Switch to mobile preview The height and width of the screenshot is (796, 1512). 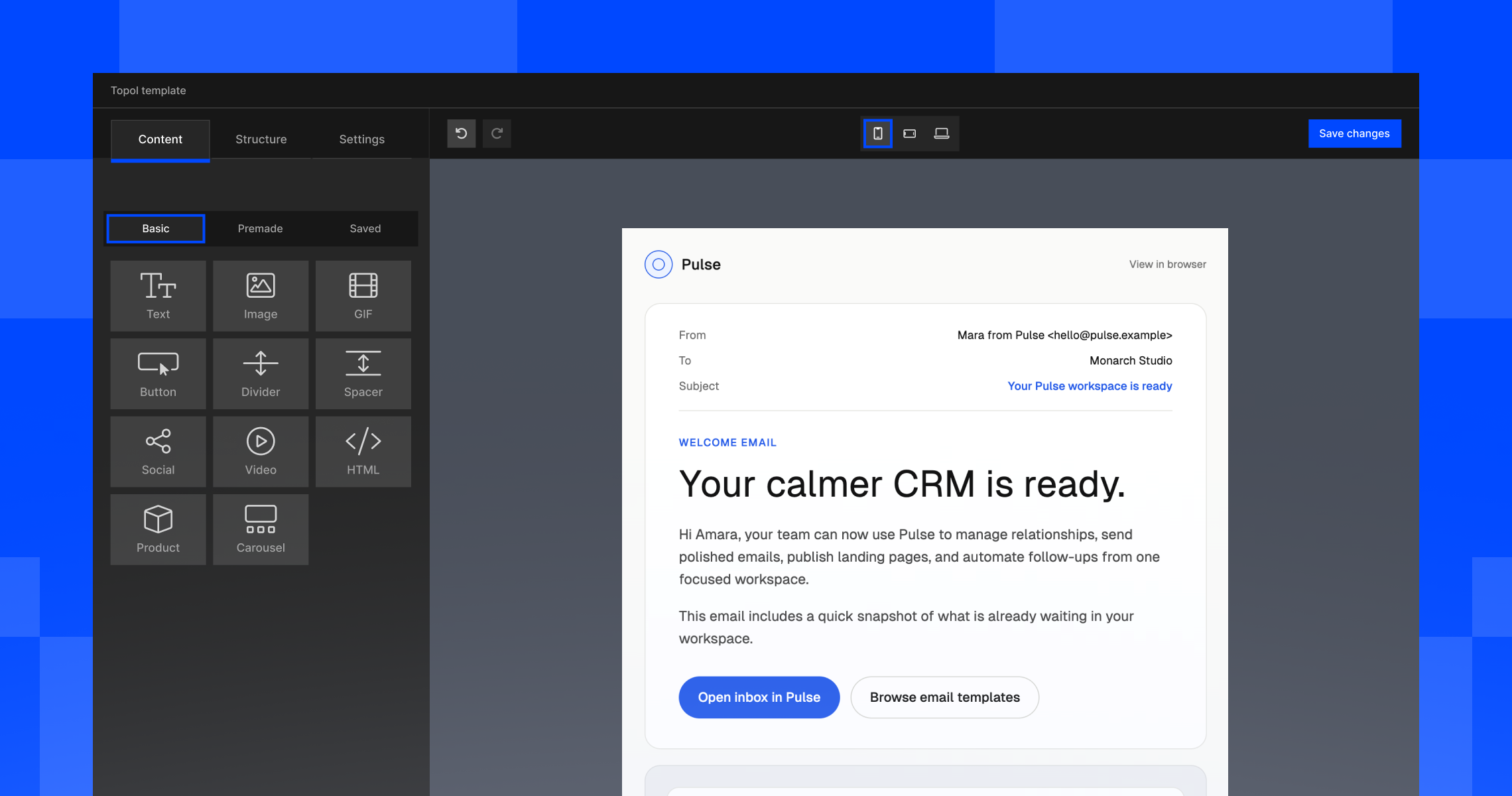pos(877,133)
